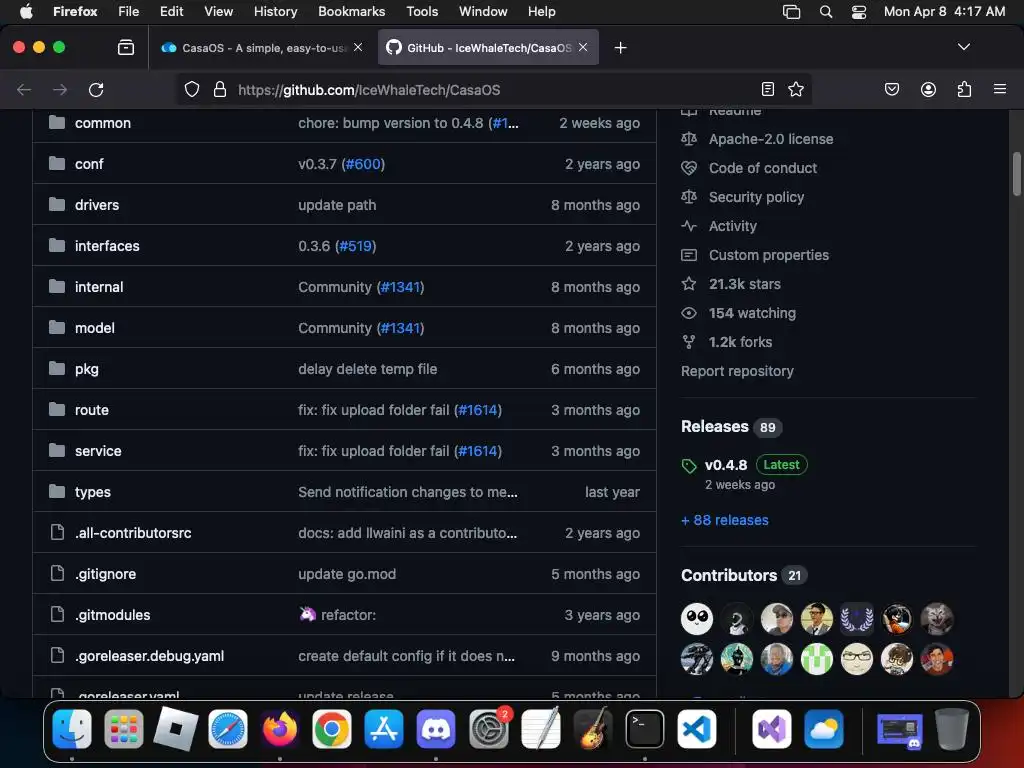The height and width of the screenshot is (768, 1024).
Task: Open the Trash in the dock
Action: [x=952, y=729]
